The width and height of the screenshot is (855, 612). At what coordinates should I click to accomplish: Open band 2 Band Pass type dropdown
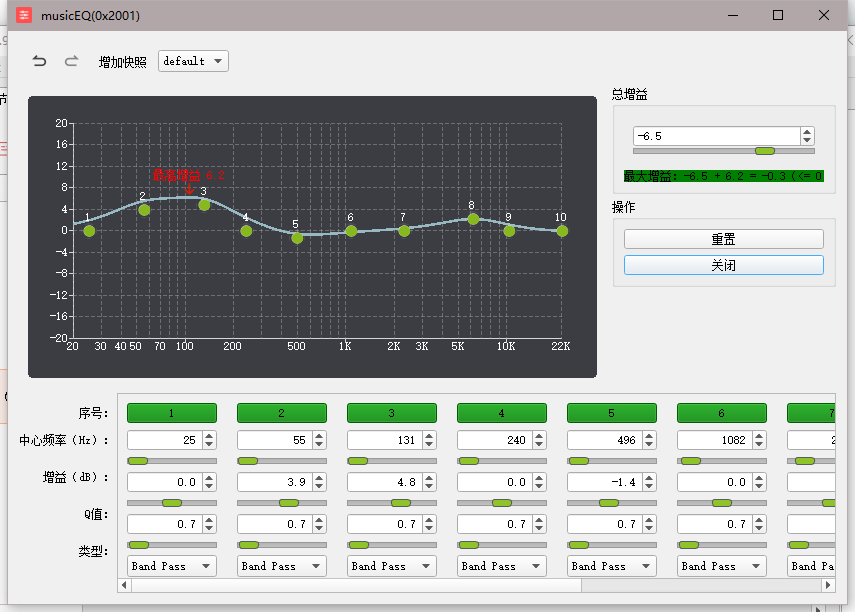pos(282,566)
